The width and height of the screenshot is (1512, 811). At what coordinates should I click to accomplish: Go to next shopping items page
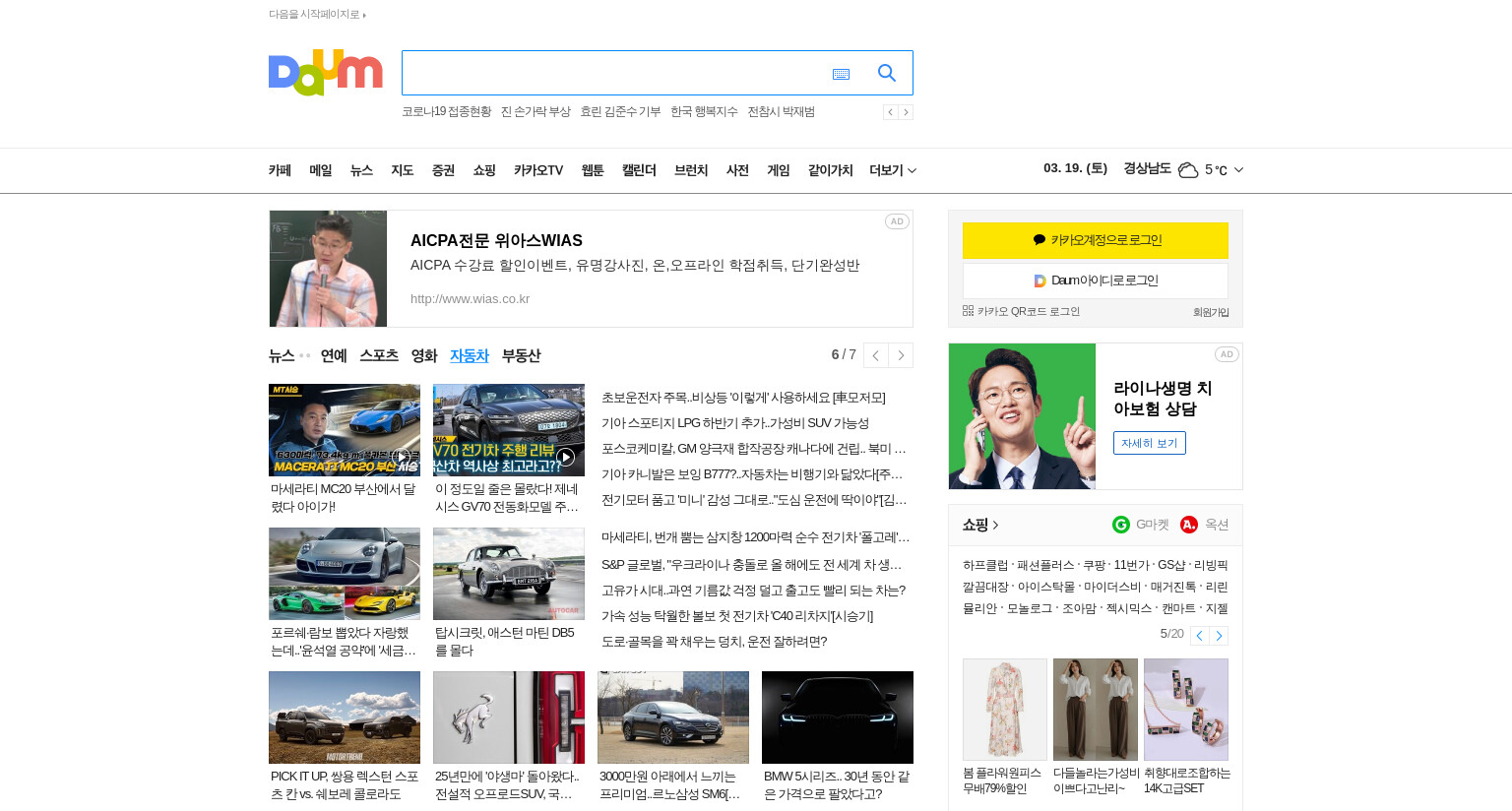1219,636
